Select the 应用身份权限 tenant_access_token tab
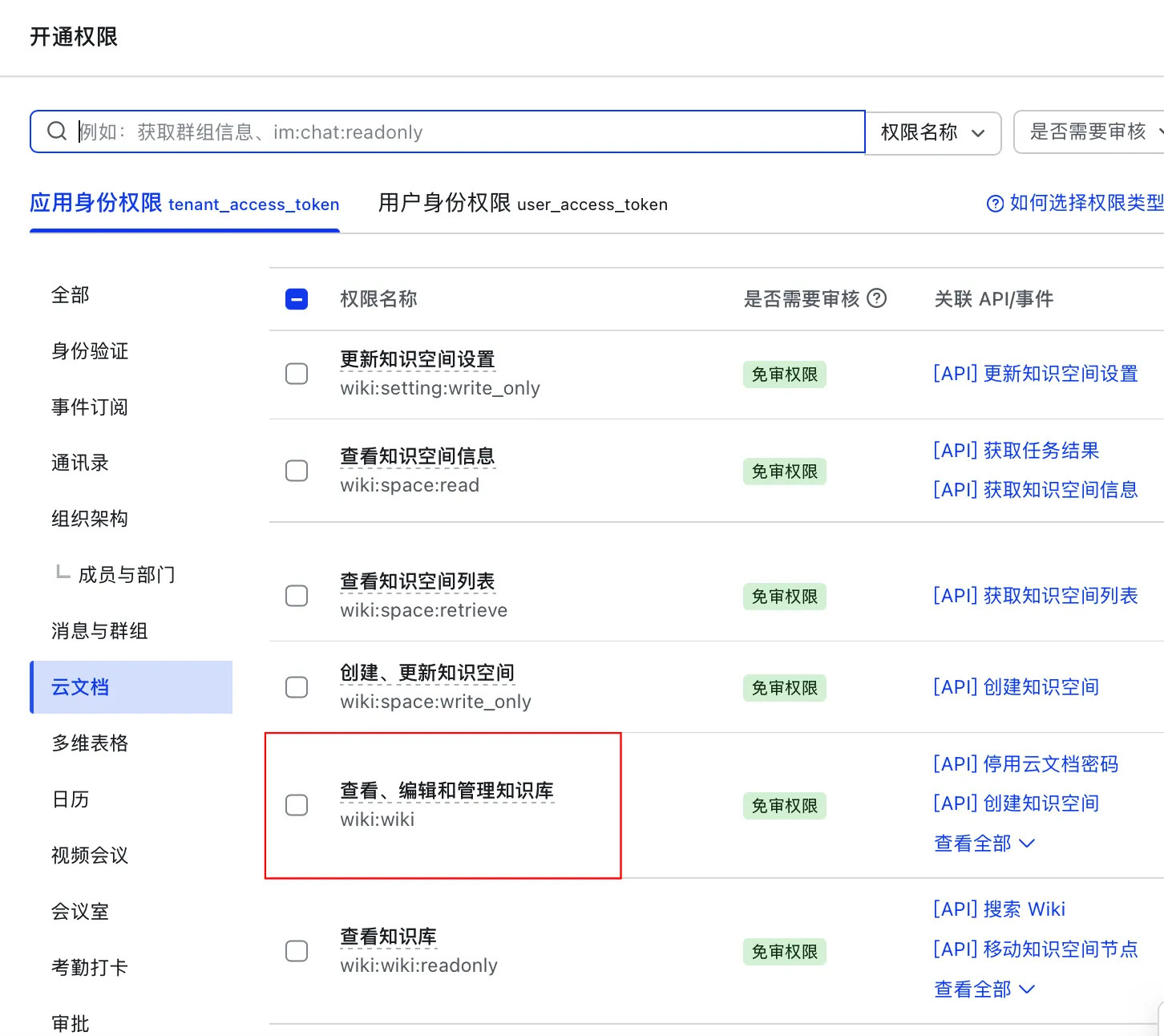Viewport: 1164px width, 1036px height. [184, 204]
